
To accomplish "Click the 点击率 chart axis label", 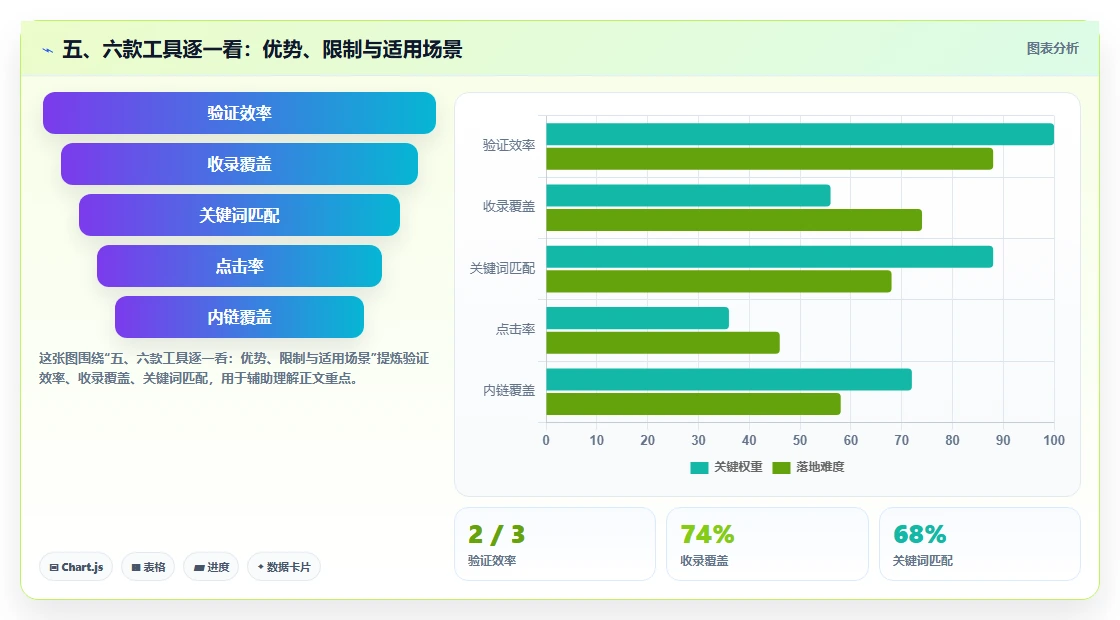I will point(515,330).
